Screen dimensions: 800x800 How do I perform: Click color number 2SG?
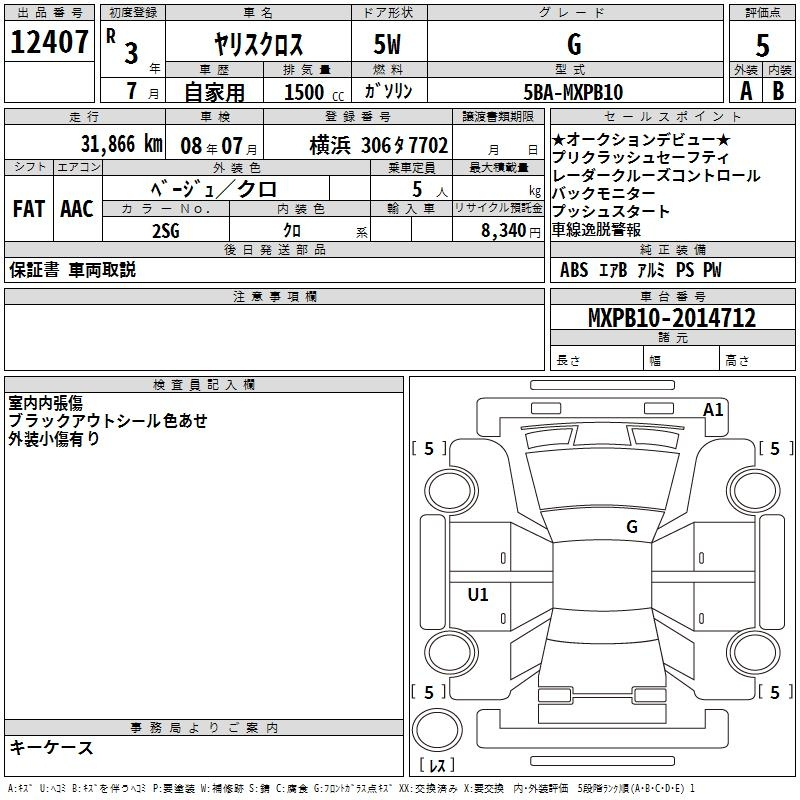166,231
